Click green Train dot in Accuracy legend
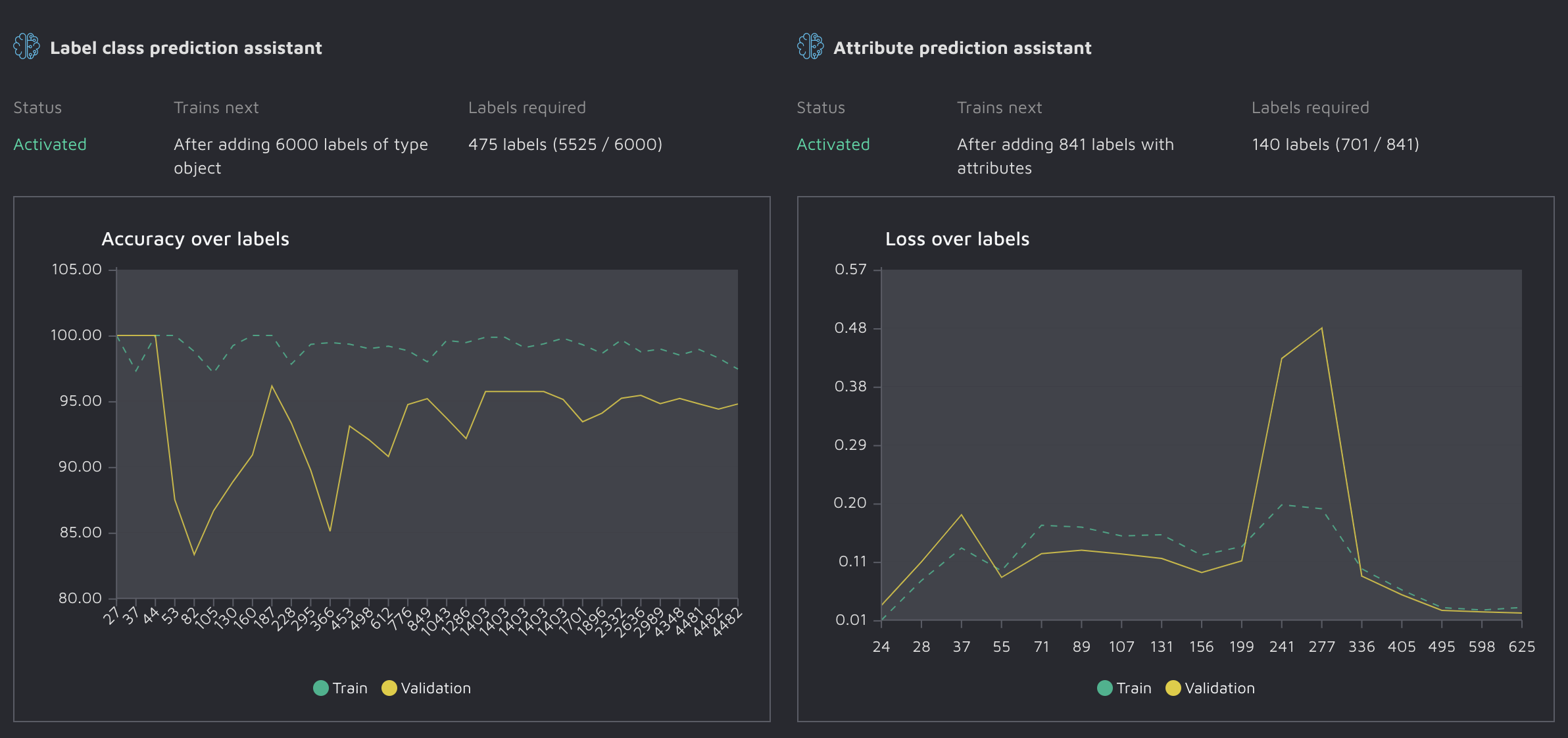 click(321, 688)
